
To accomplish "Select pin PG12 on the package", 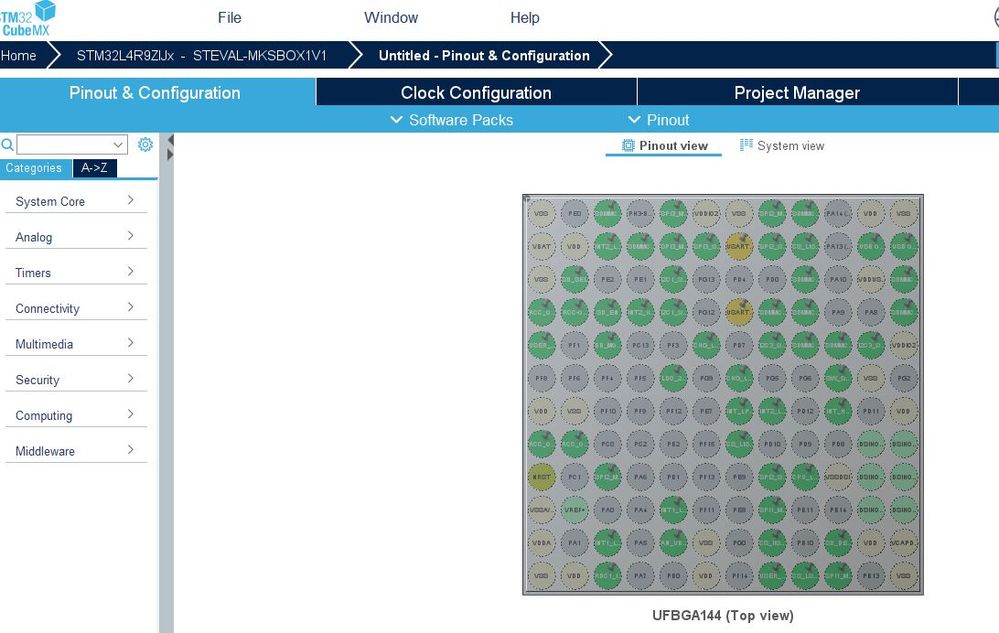I will (706, 313).
